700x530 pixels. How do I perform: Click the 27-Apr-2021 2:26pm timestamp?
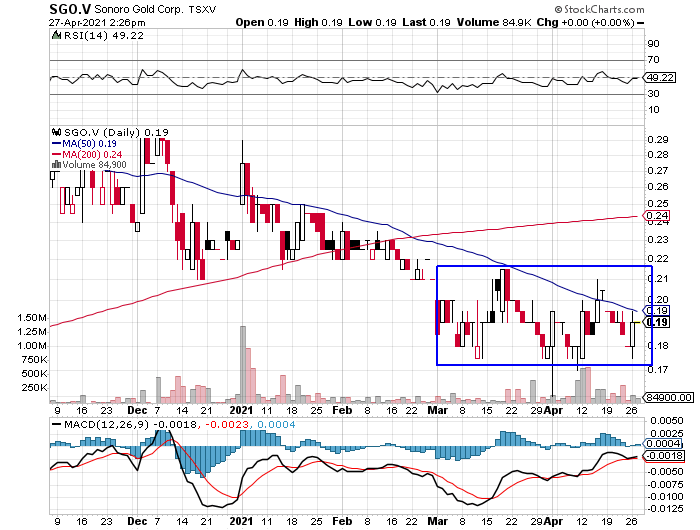pyautogui.click(x=97, y=22)
